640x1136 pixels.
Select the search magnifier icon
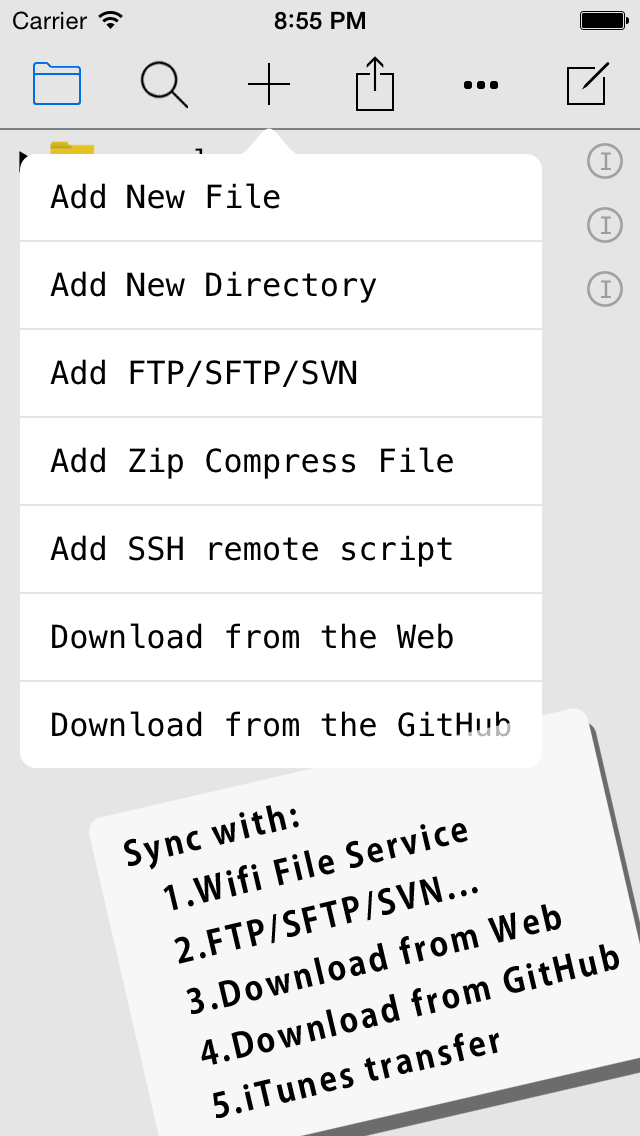pos(164,84)
